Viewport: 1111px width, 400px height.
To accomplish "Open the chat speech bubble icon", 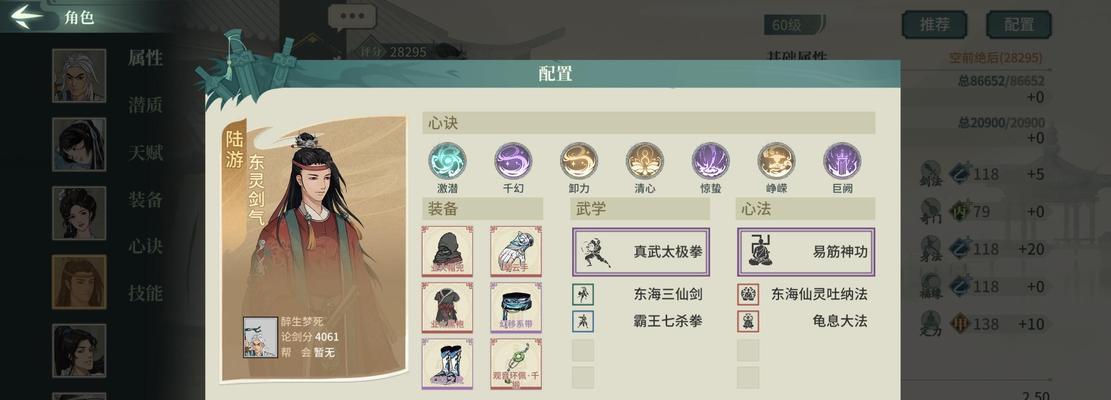I will (x=352, y=17).
